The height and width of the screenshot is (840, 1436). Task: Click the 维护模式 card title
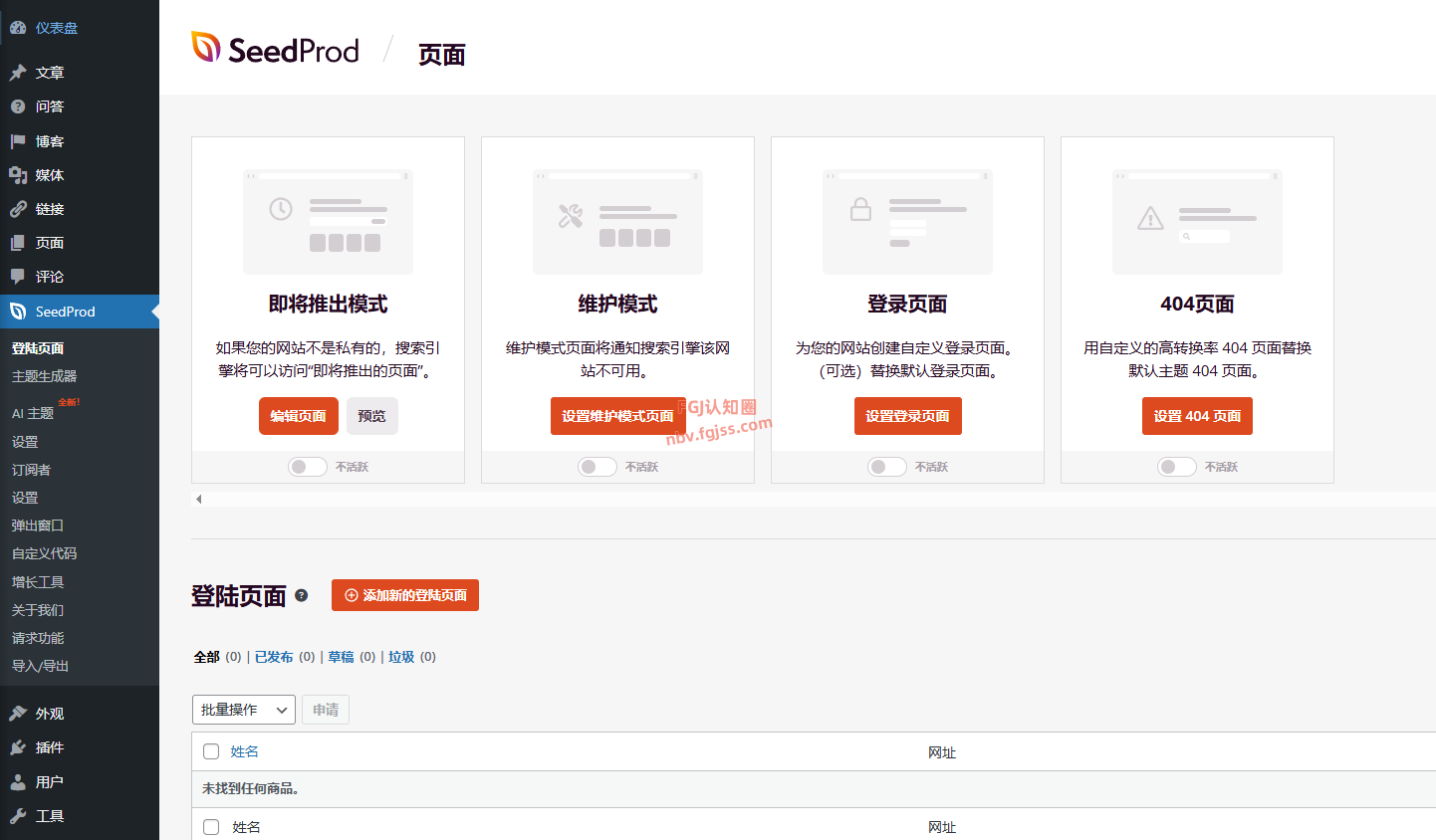[617, 305]
